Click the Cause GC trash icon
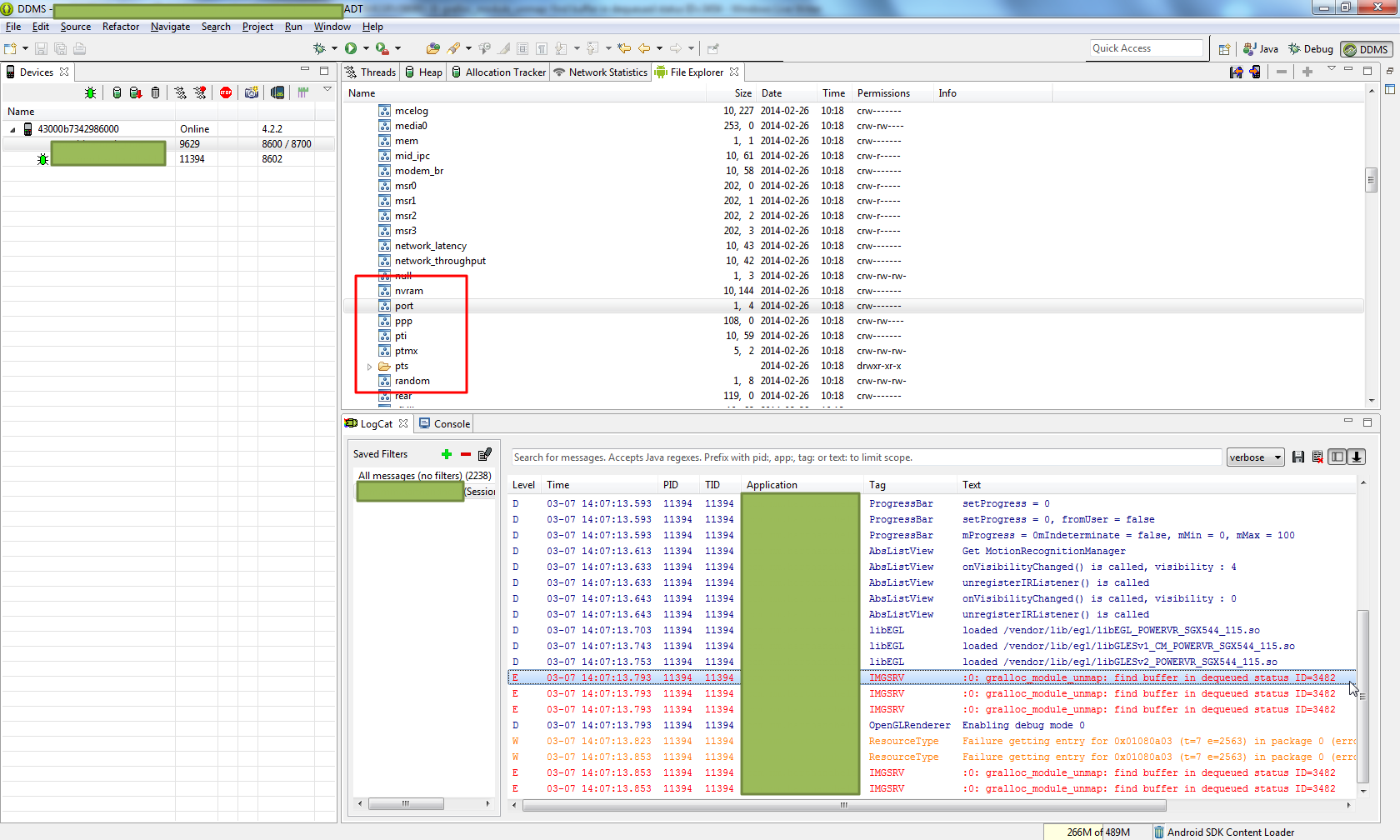Image resolution: width=1400 pixels, height=840 pixels. tap(155, 92)
